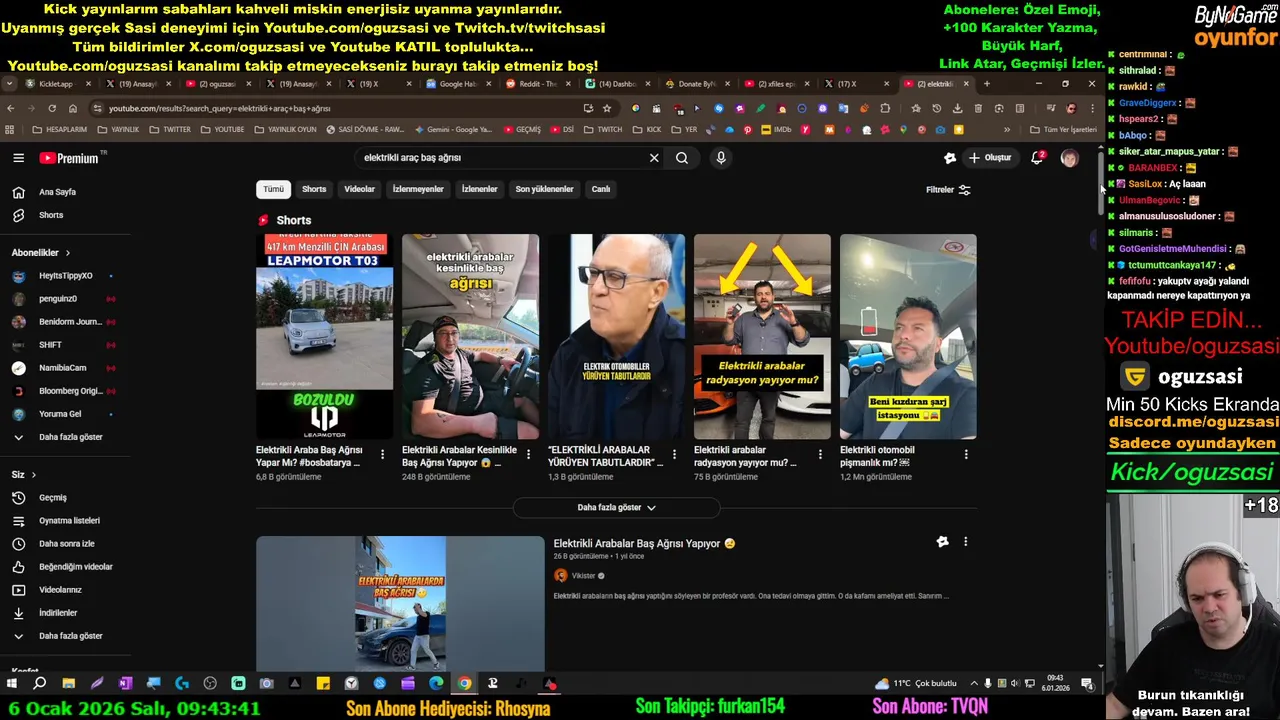Image resolution: width=1280 pixels, height=720 pixels.
Task: Open options for 'Elektrikli otomobil pişmanlık' short
Action: click(x=966, y=455)
